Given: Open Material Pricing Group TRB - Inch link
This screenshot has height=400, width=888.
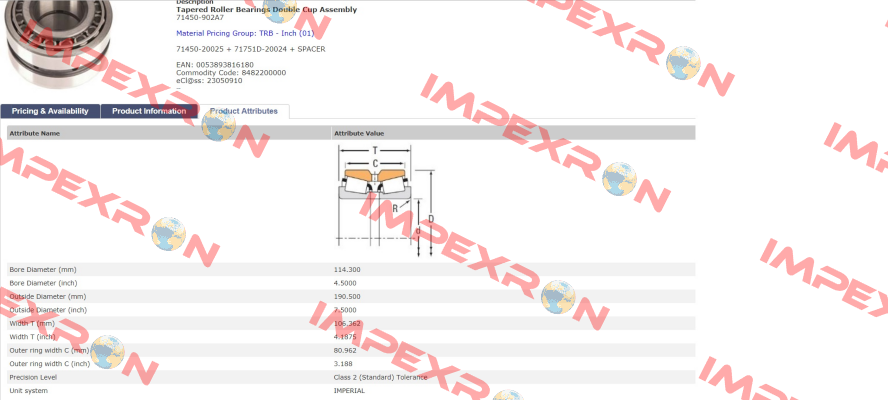Looking at the screenshot, I should [x=245, y=33].
